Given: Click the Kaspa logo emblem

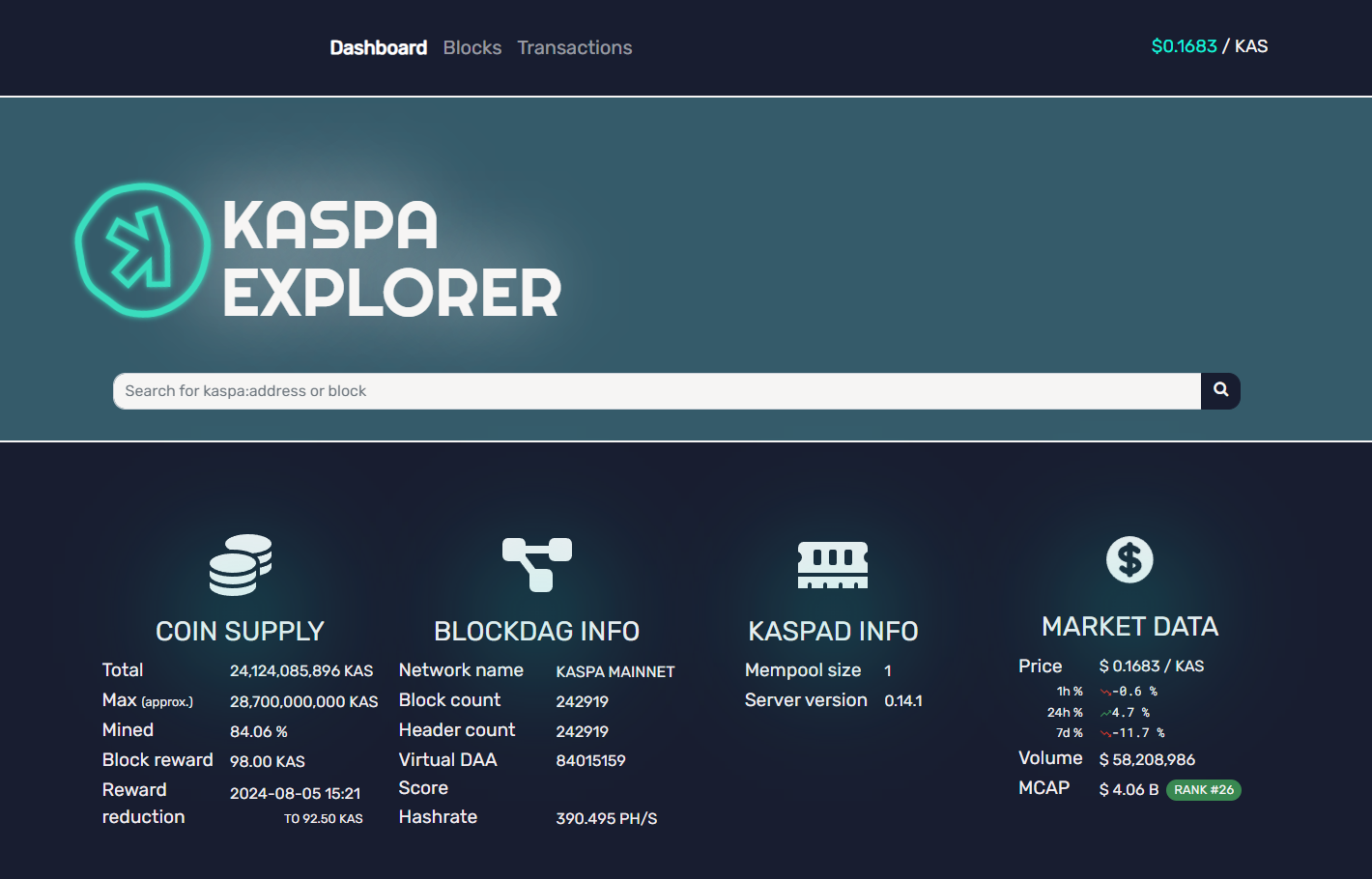Looking at the screenshot, I should pyautogui.click(x=143, y=250).
